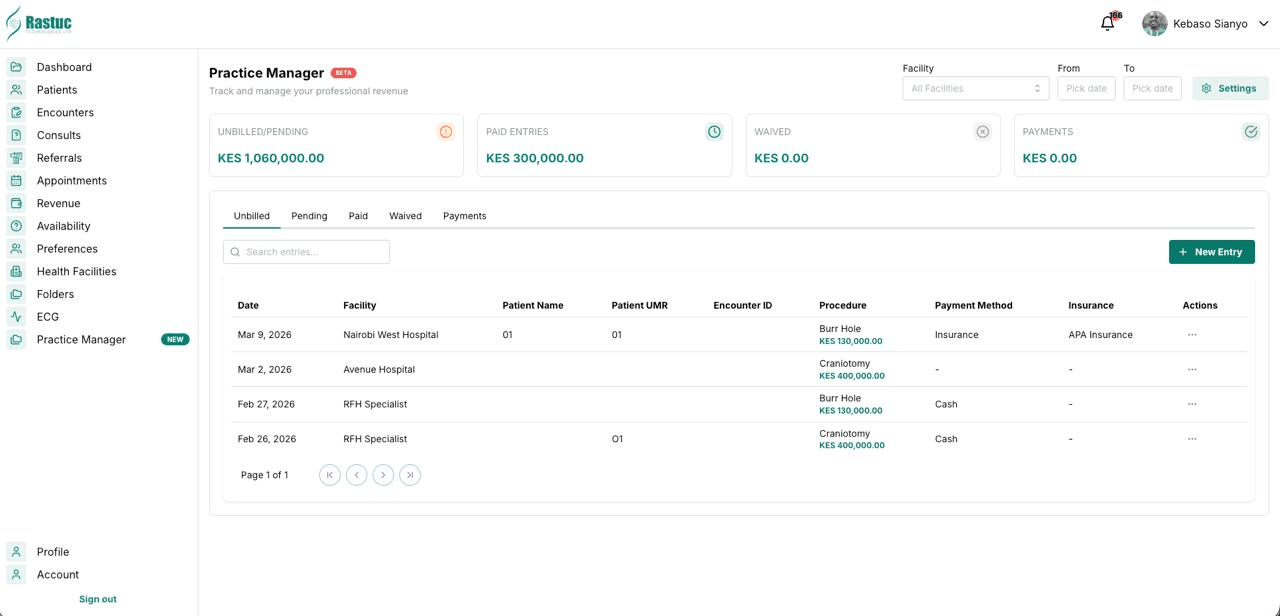
Task: Open the Appointments calendar icon
Action: click(x=15, y=180)
